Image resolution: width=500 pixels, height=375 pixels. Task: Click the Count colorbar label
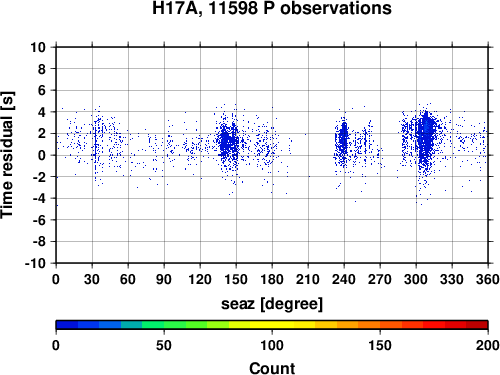272,368
